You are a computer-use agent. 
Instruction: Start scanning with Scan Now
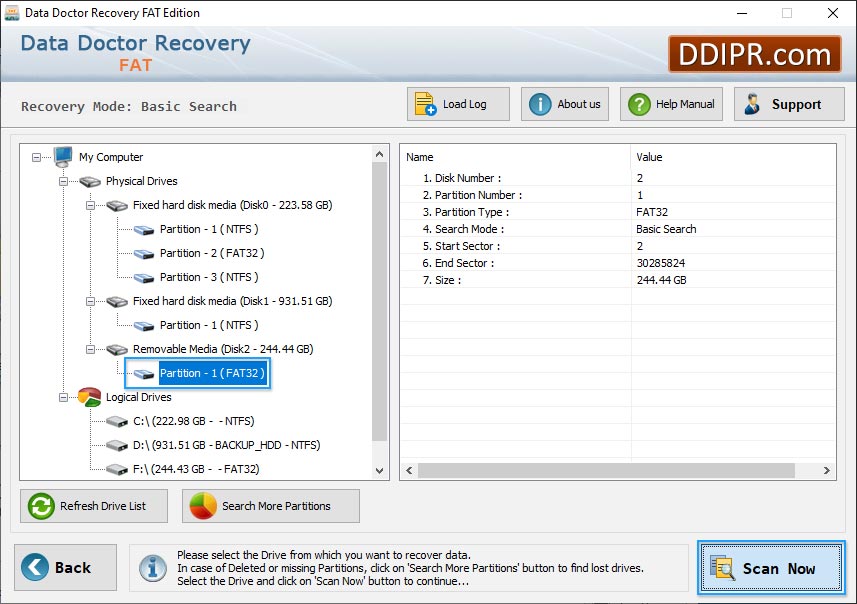771,567
